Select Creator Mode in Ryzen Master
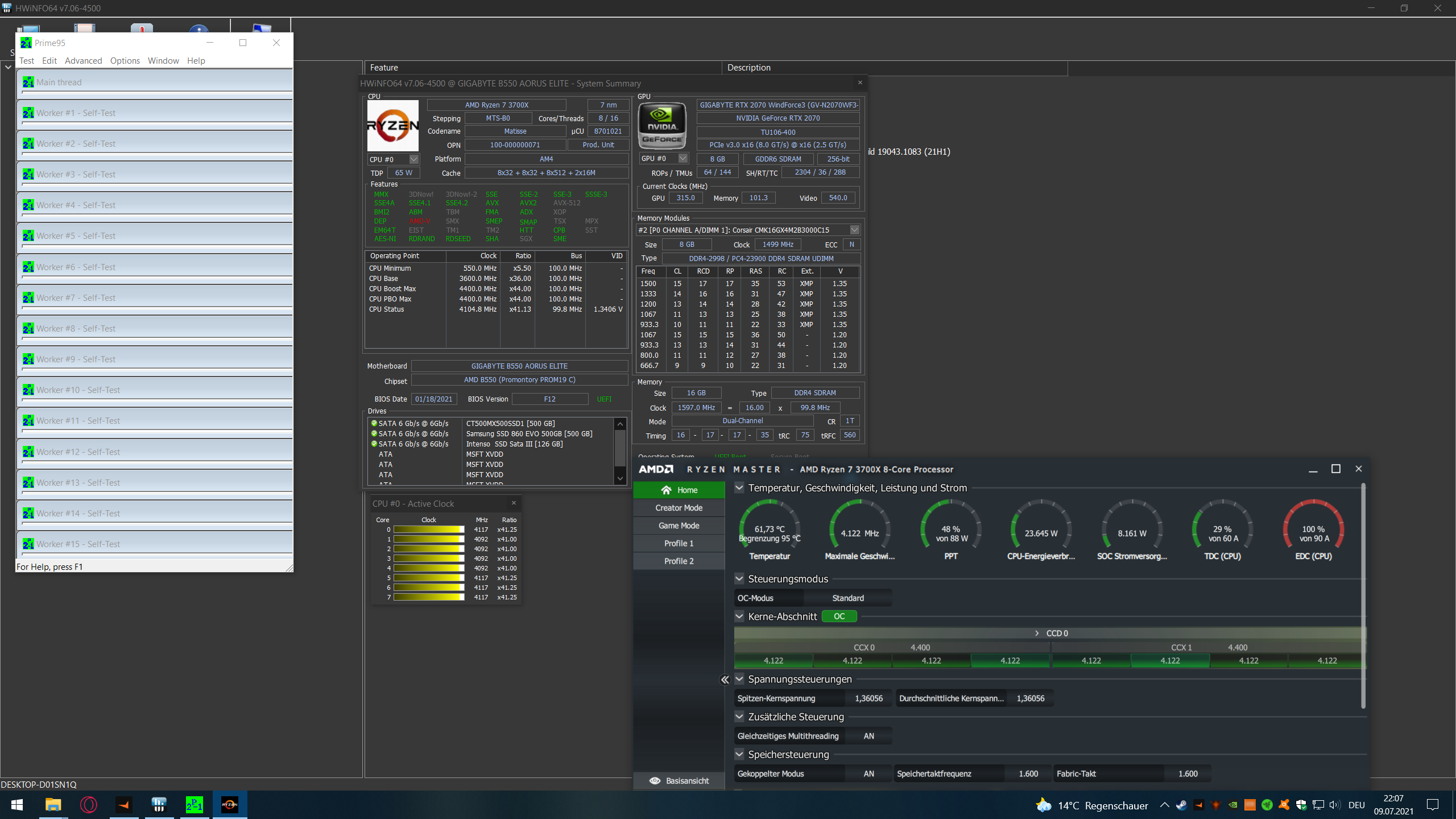The width and height of the screenshot is (1456, 819). coord(679,508)
